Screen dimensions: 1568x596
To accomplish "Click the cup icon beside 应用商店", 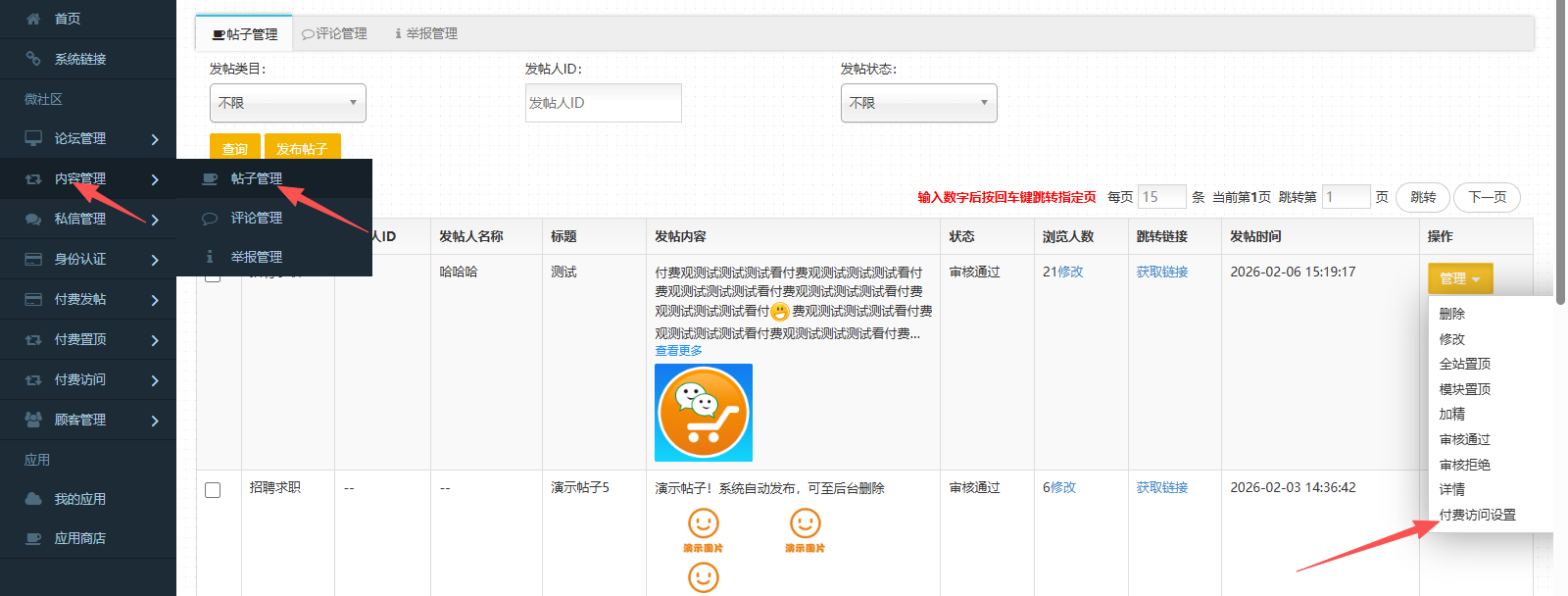I will pos(33,538).
